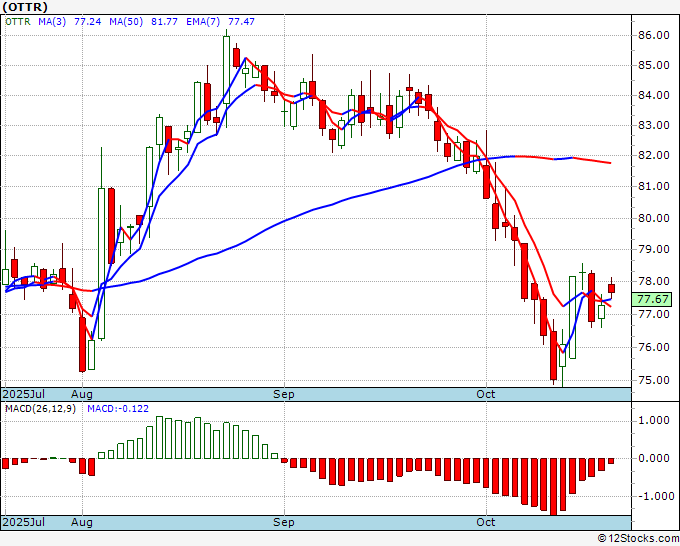Click the 81.00 price axis label
This screenshot has height=546, width=680.
pyautogui.click(x=654, y=186)
